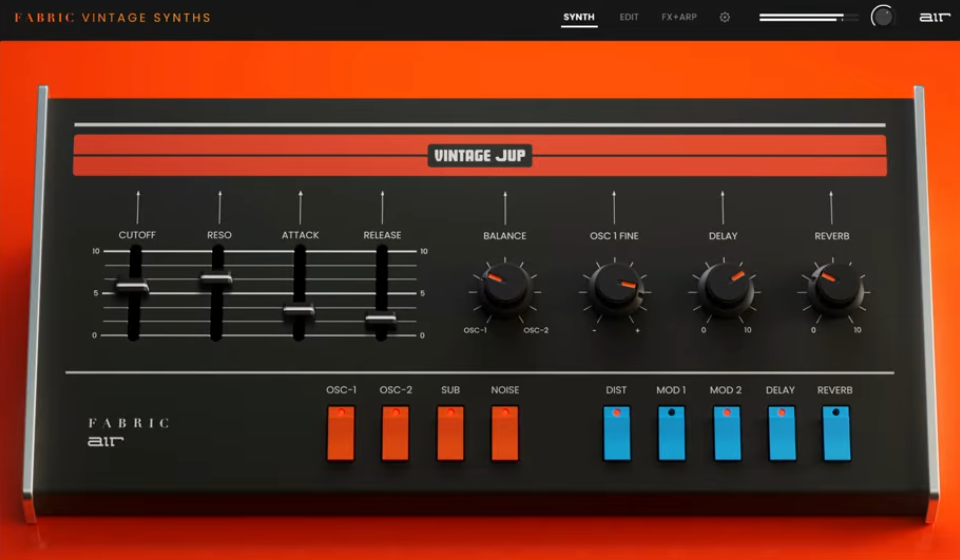The height and width of the screenshot is (560, 960).
Task: Click the RELEASE label
Action: click(382, 235)
